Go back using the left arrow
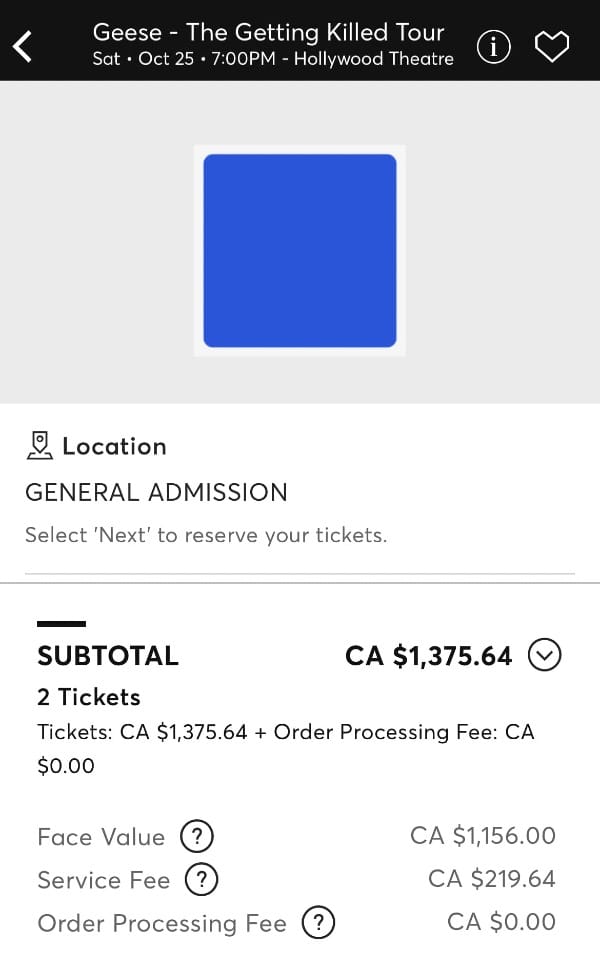This screenshot has width=600, height=968. click(x=24, y=45)
